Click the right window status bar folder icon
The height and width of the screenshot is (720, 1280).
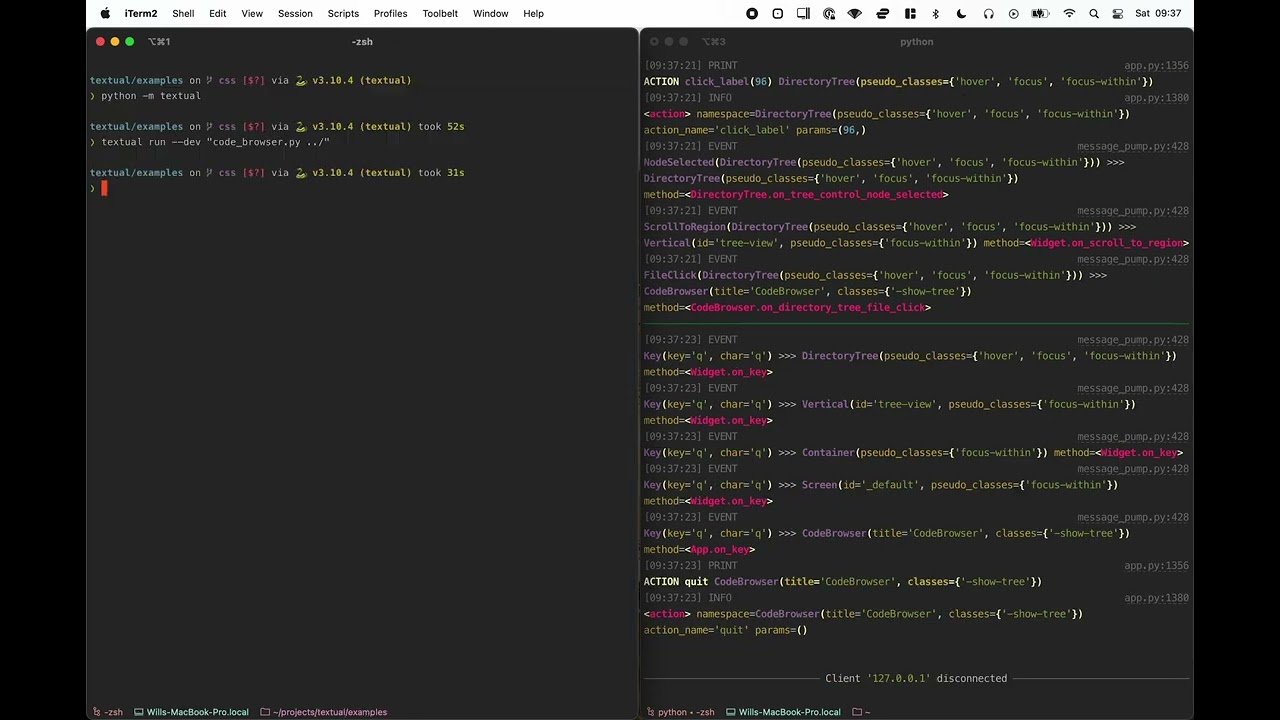click(857, 712)
